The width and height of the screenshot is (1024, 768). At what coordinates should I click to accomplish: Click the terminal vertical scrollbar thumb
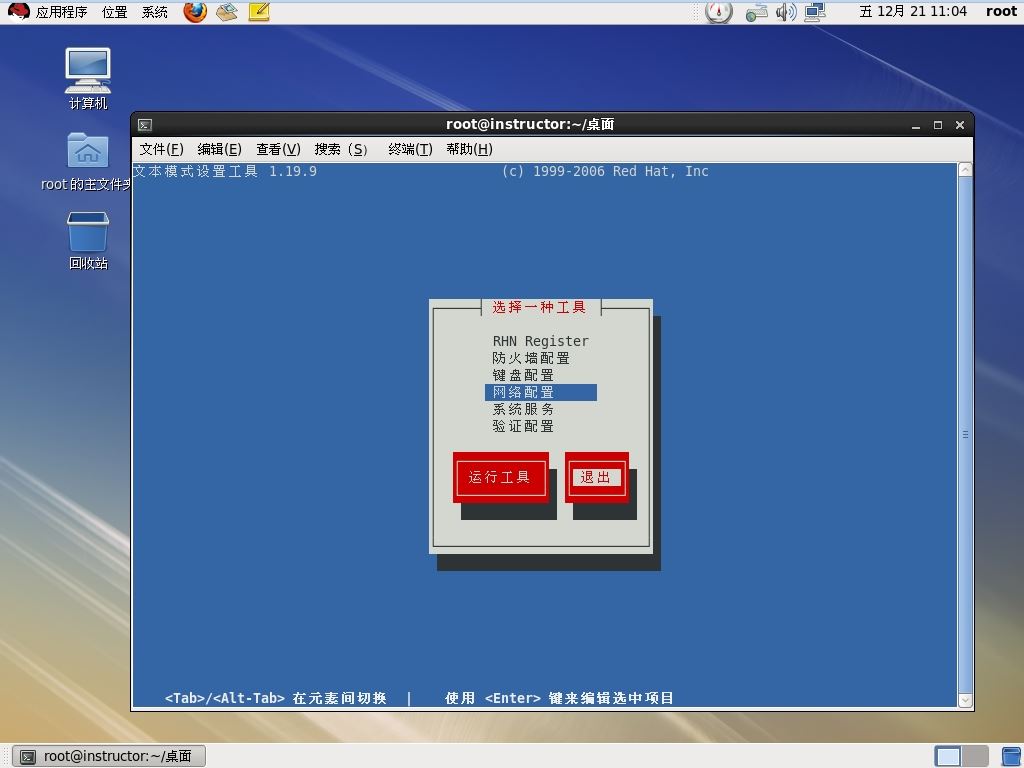pyautogui.click(x=965, y=435)
